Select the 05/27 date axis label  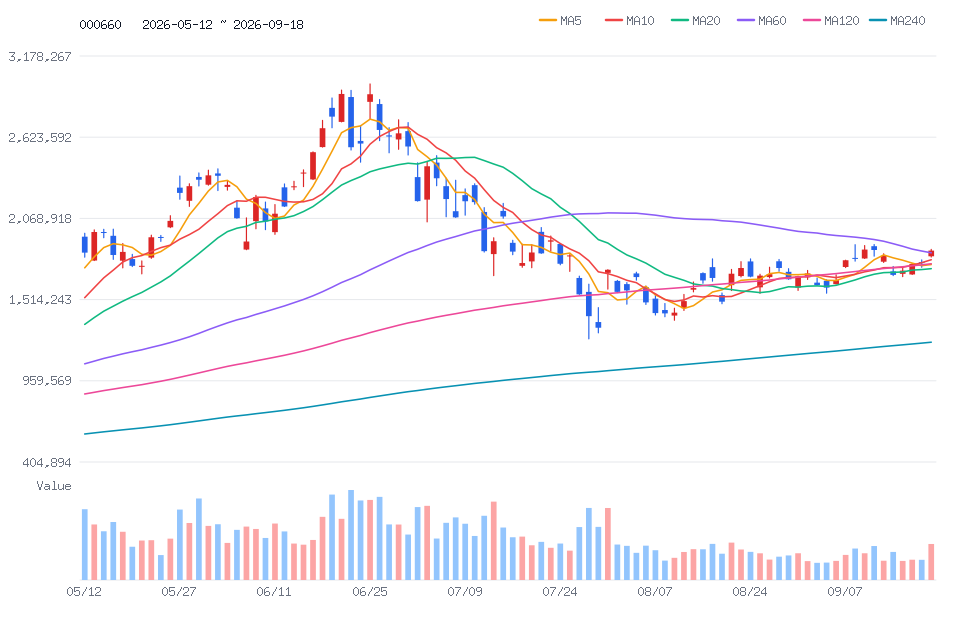pos(179,592)
